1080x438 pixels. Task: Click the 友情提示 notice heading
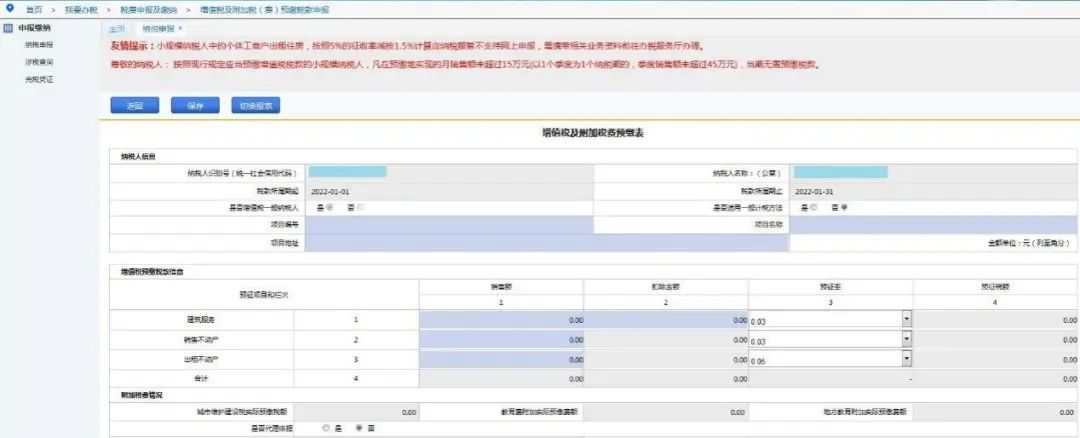[x=132, y=46]
